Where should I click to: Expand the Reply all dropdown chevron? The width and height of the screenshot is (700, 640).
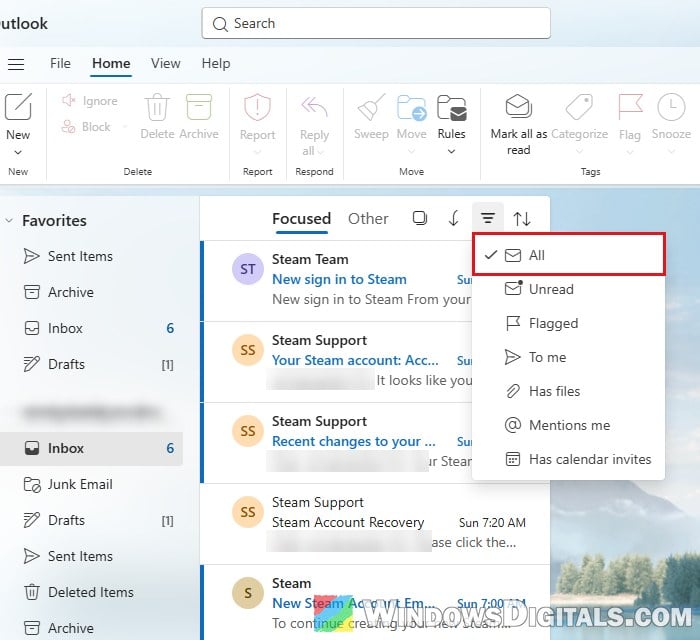[321, 152]
